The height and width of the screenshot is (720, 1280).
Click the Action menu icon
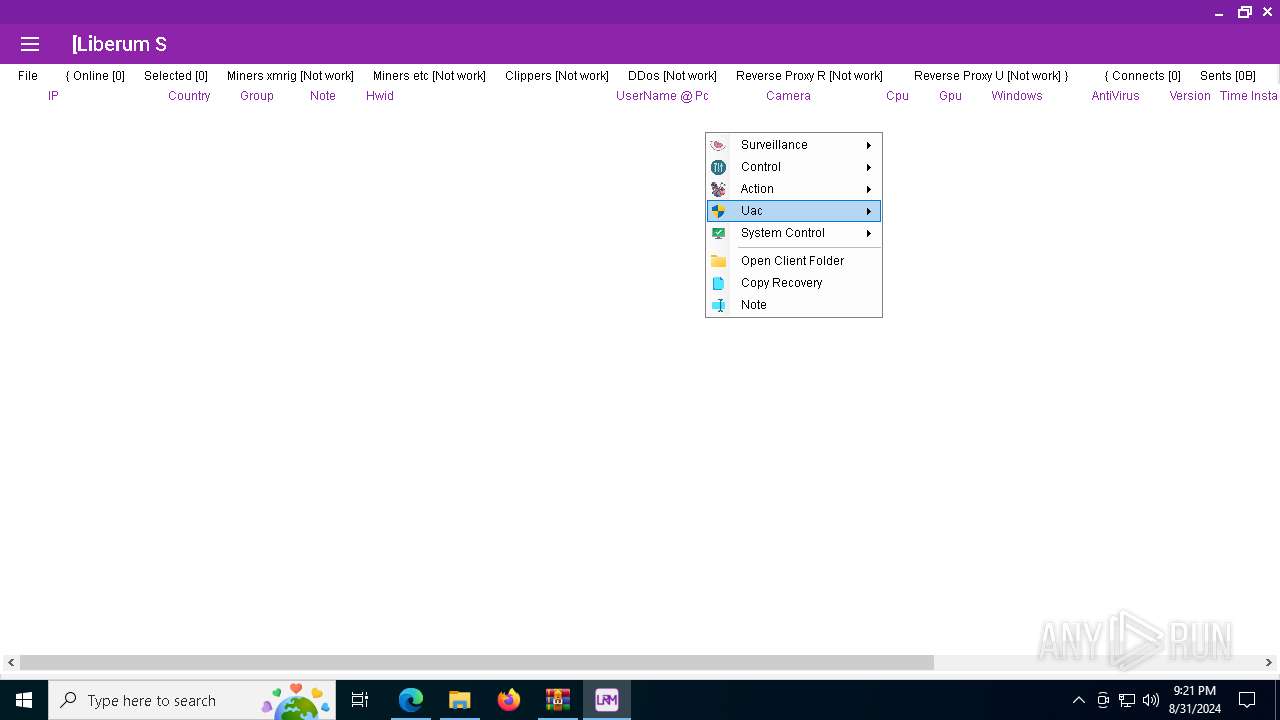pyautogui.click(x=718, y=189)
